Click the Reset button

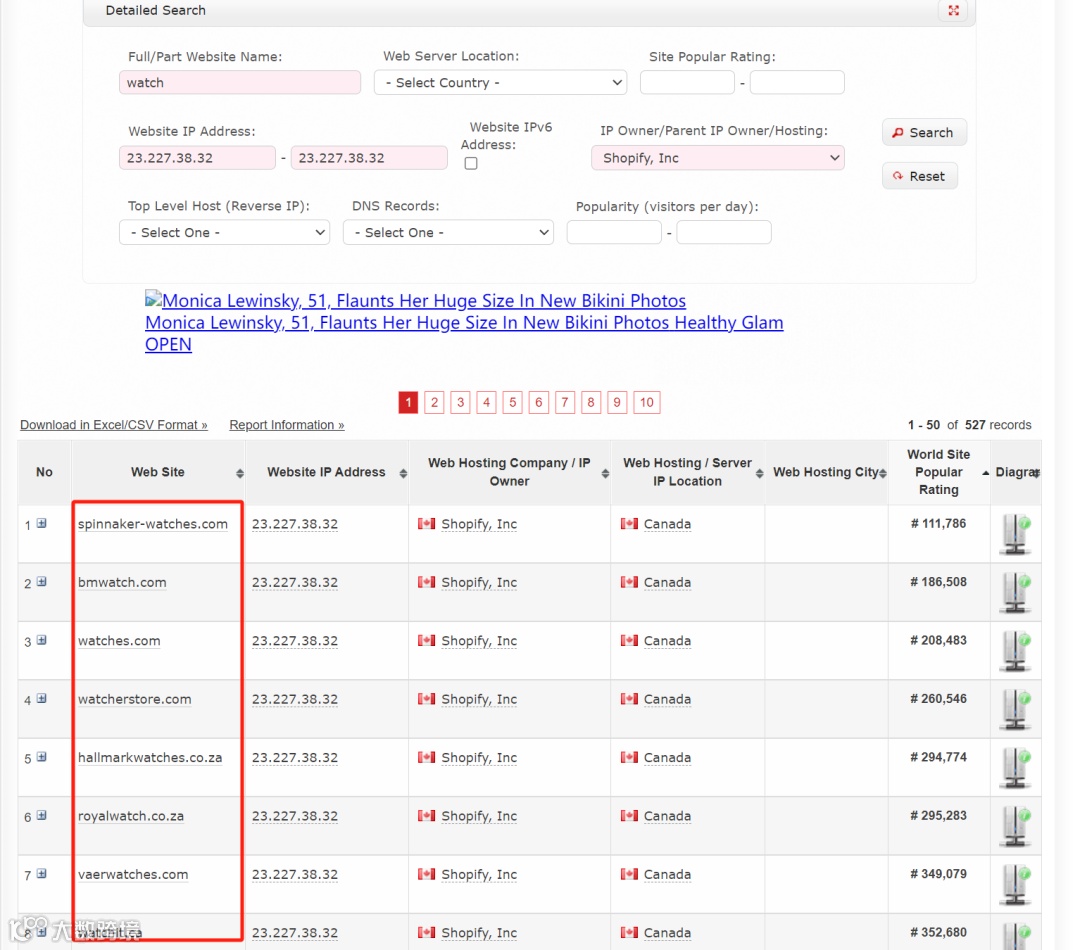[x=920, y=176]
